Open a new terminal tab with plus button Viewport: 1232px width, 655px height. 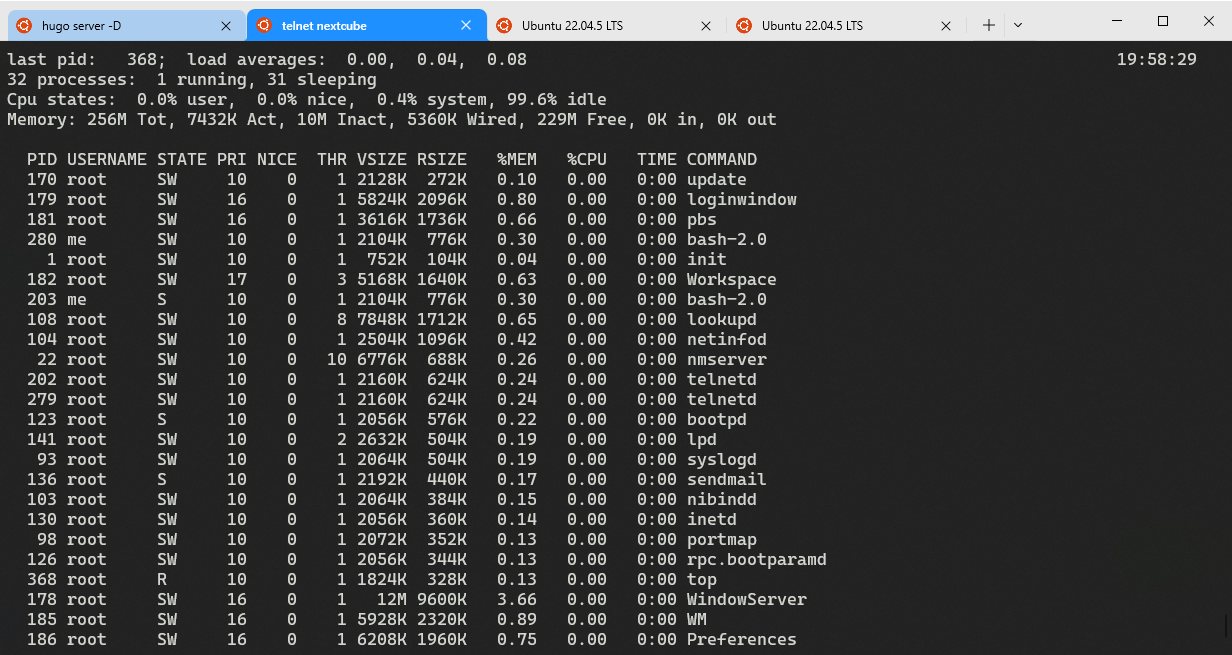click(989, 26)
